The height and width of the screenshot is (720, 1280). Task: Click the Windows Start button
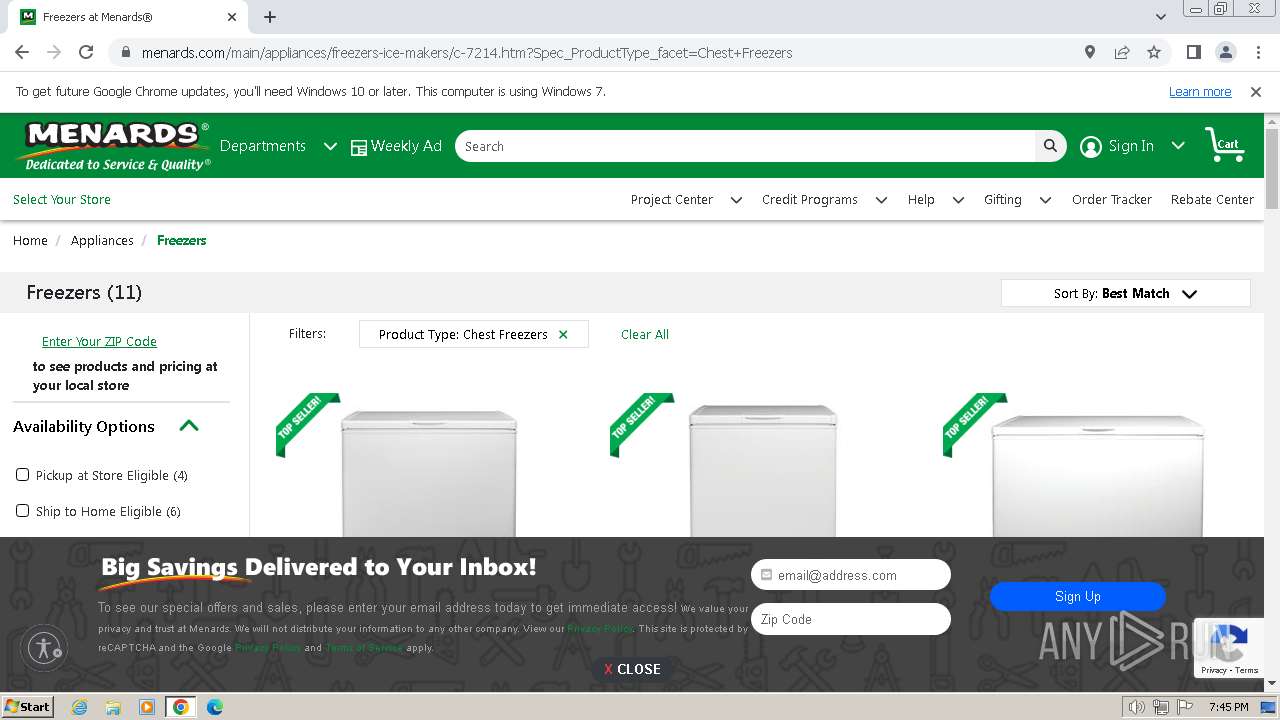click(x=28, y=707)
